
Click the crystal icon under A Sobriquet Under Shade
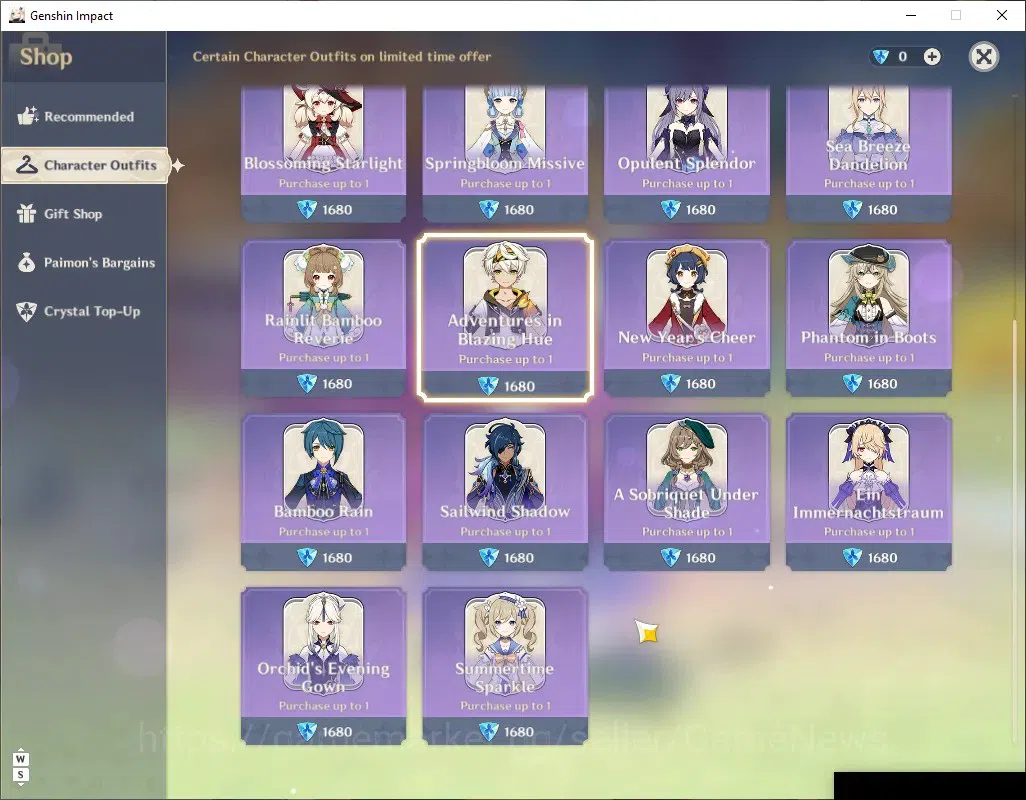point(671,557)
